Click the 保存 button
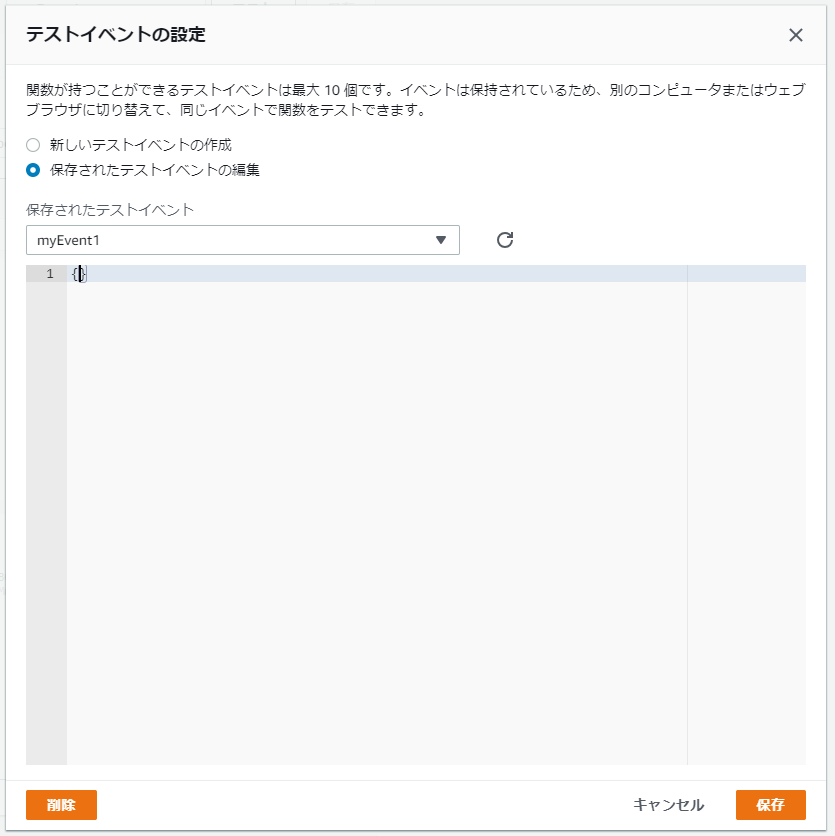 click(770, 805)
